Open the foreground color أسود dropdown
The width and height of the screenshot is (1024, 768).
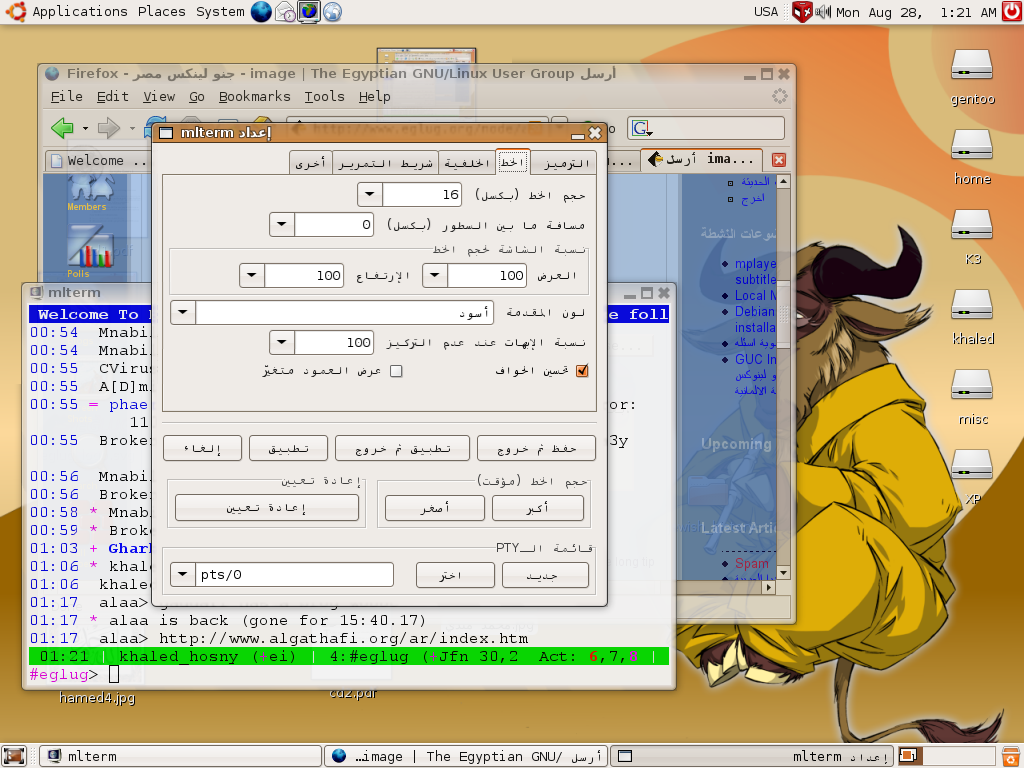(x=183, y=313)
